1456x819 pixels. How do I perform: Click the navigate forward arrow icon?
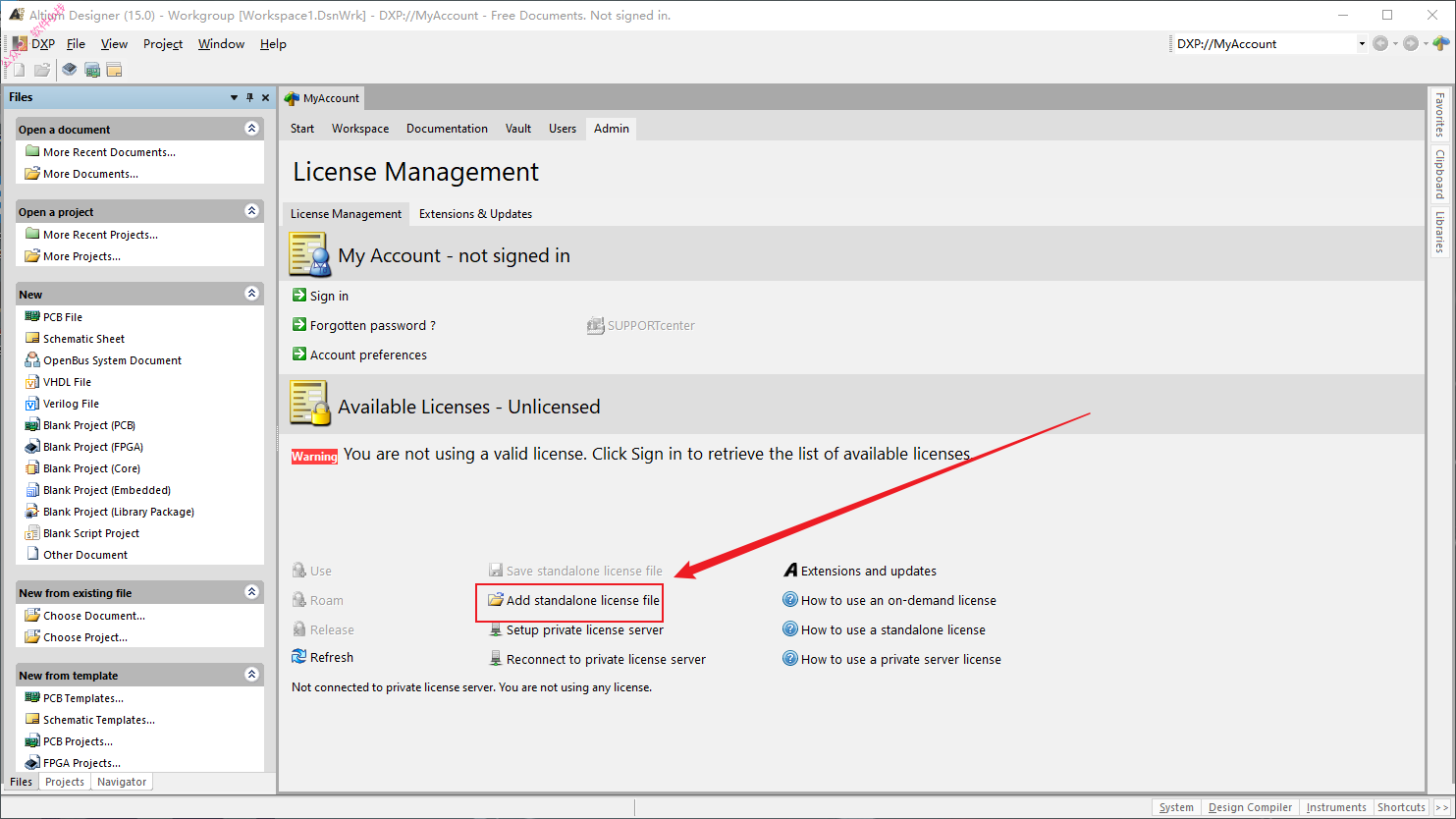(1411, 43)
